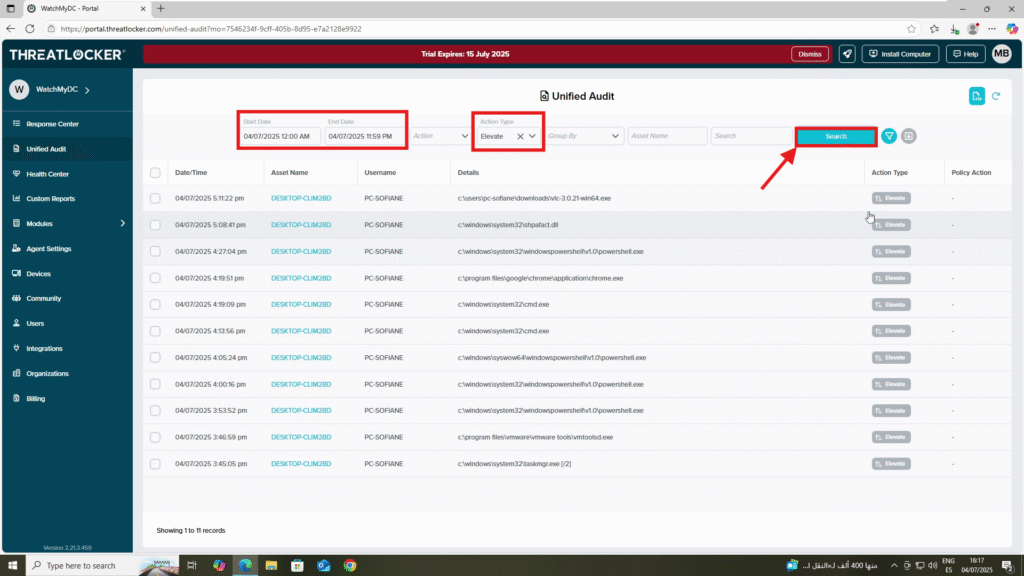Click the Search text field in the filter bar
Screen dimensions: 1024x576
click(751, 136)
